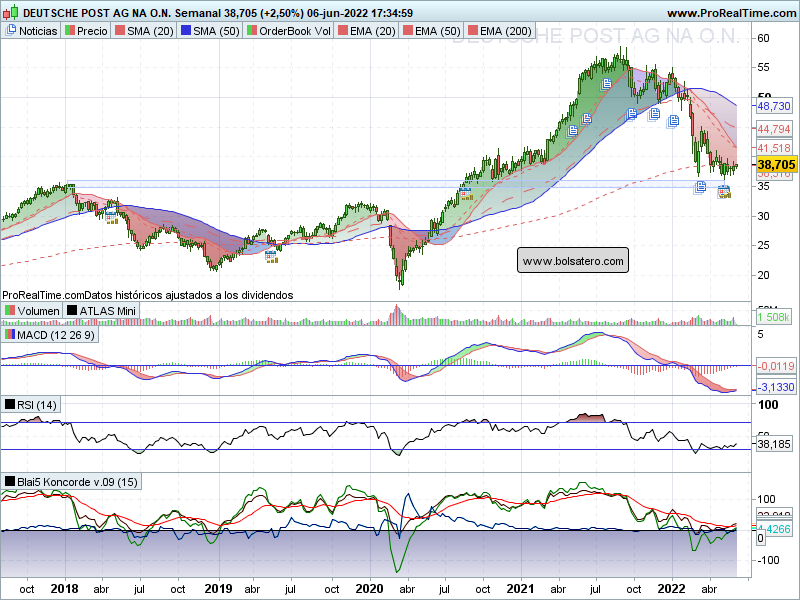Click the EMA value label 44,794

tap(773, 129)
